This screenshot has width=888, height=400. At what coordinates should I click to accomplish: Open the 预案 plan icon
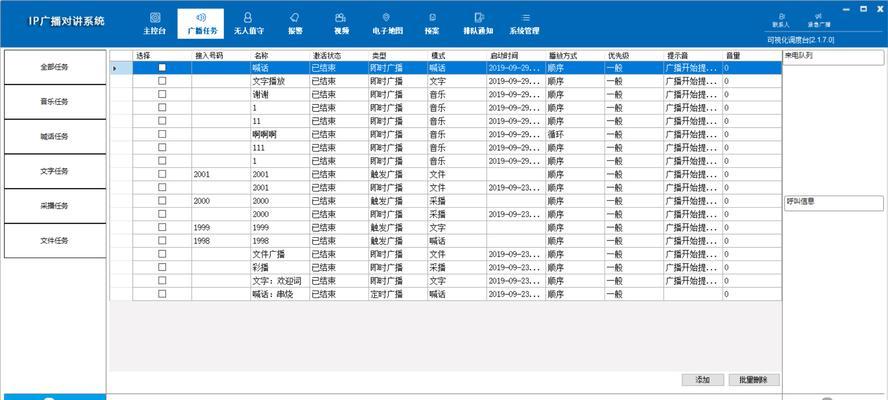(432, 24)
